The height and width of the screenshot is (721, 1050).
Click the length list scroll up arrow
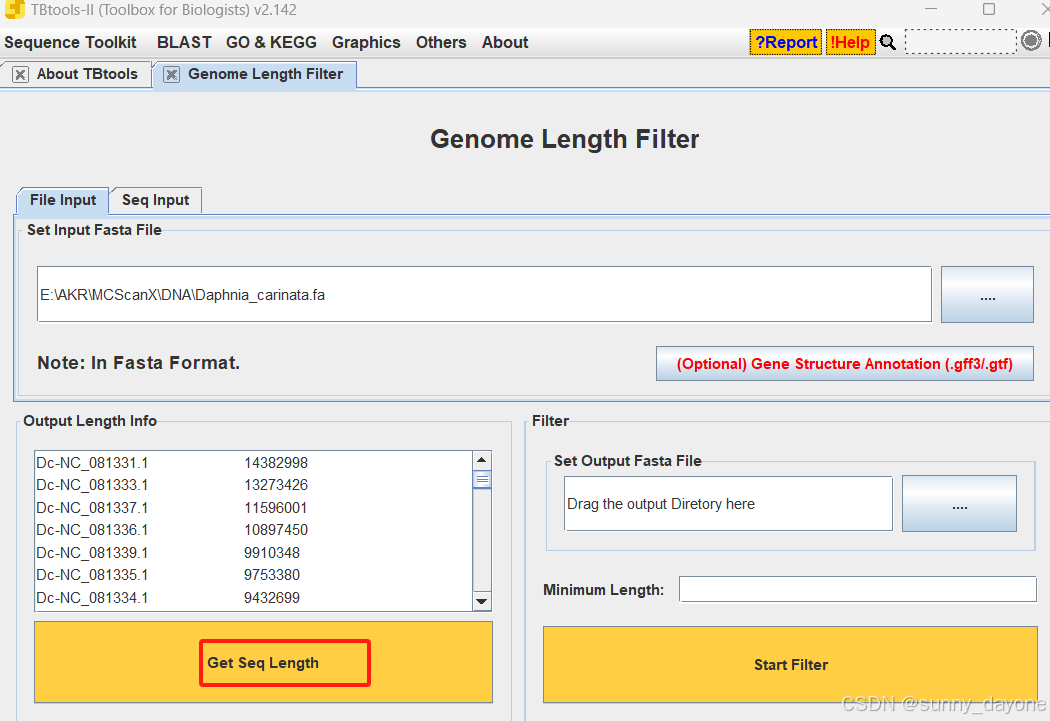(x=481, y=460)
